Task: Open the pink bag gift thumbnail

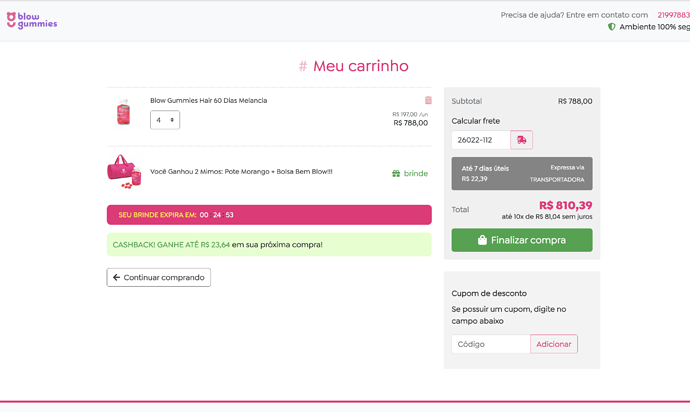Action: (124, 172)
